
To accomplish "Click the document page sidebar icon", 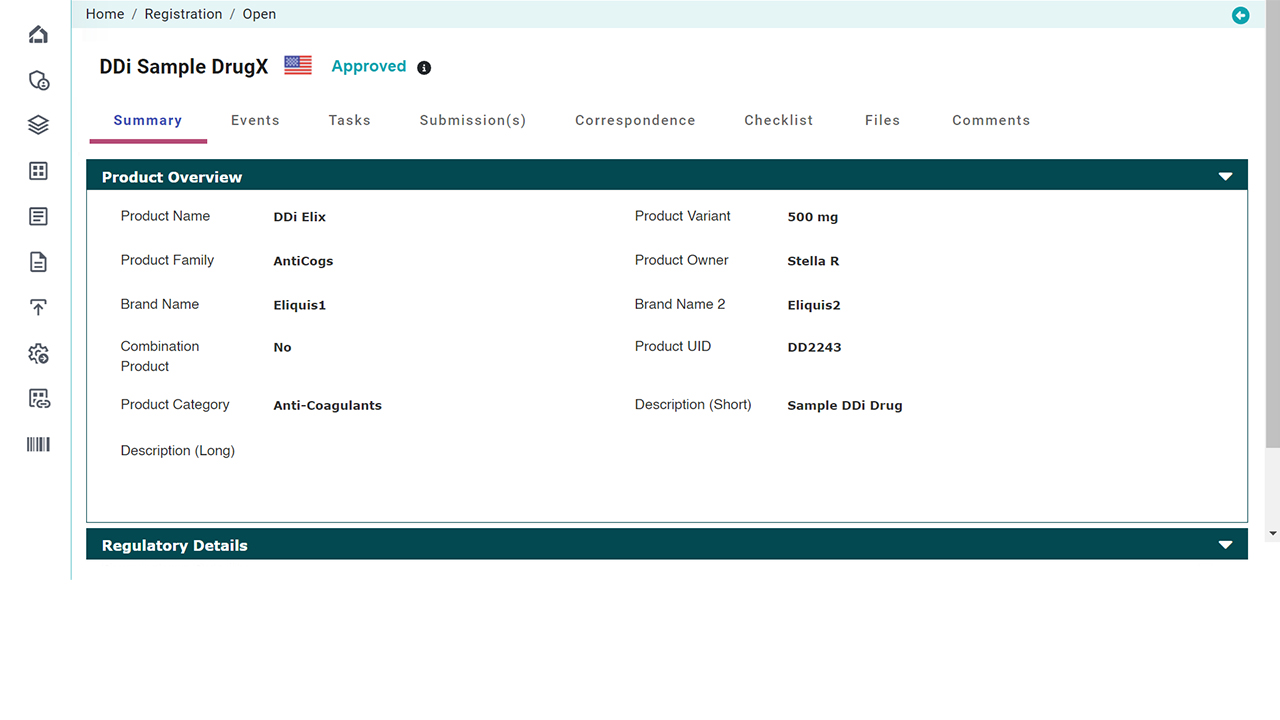I will 38,262.
